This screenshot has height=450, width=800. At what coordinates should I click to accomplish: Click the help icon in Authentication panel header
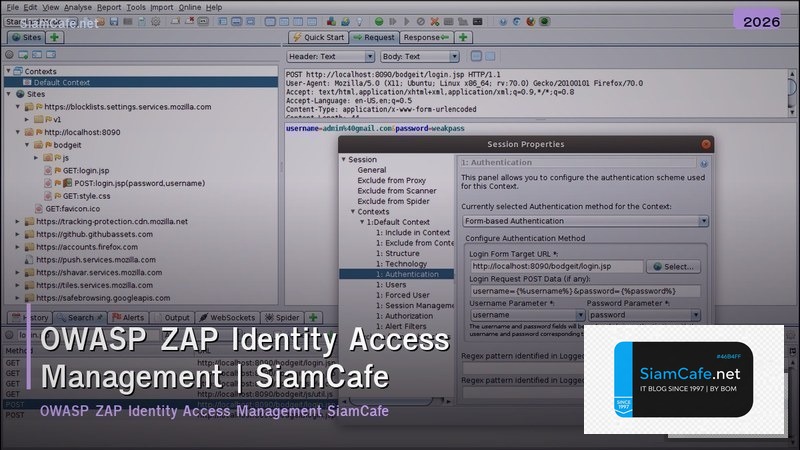[x=704, y=163]
